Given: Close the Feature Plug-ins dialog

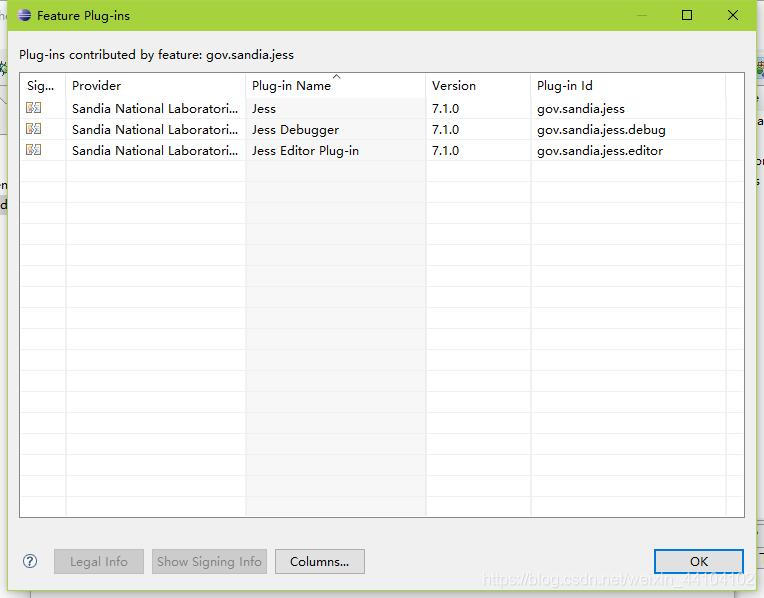Looking at the screenshot, I should coord(732,15).
